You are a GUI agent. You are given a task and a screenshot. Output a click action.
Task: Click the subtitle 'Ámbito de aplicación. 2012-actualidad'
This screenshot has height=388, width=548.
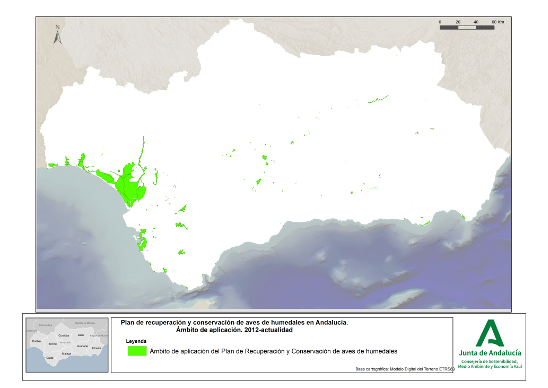click(x=234, y=330)
